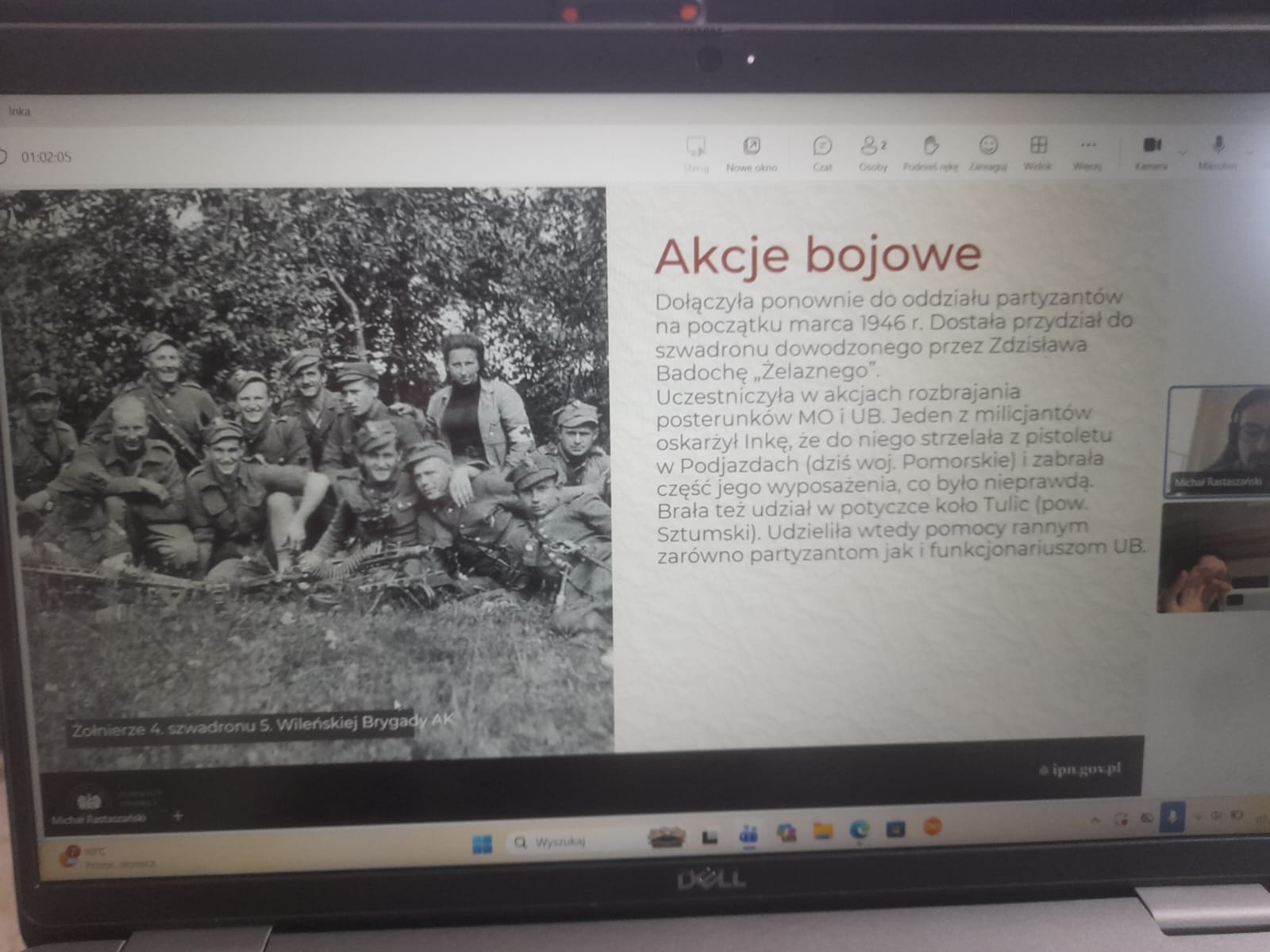
Task: Open the Czat chat panel
Action: click(x=822, y=151)
